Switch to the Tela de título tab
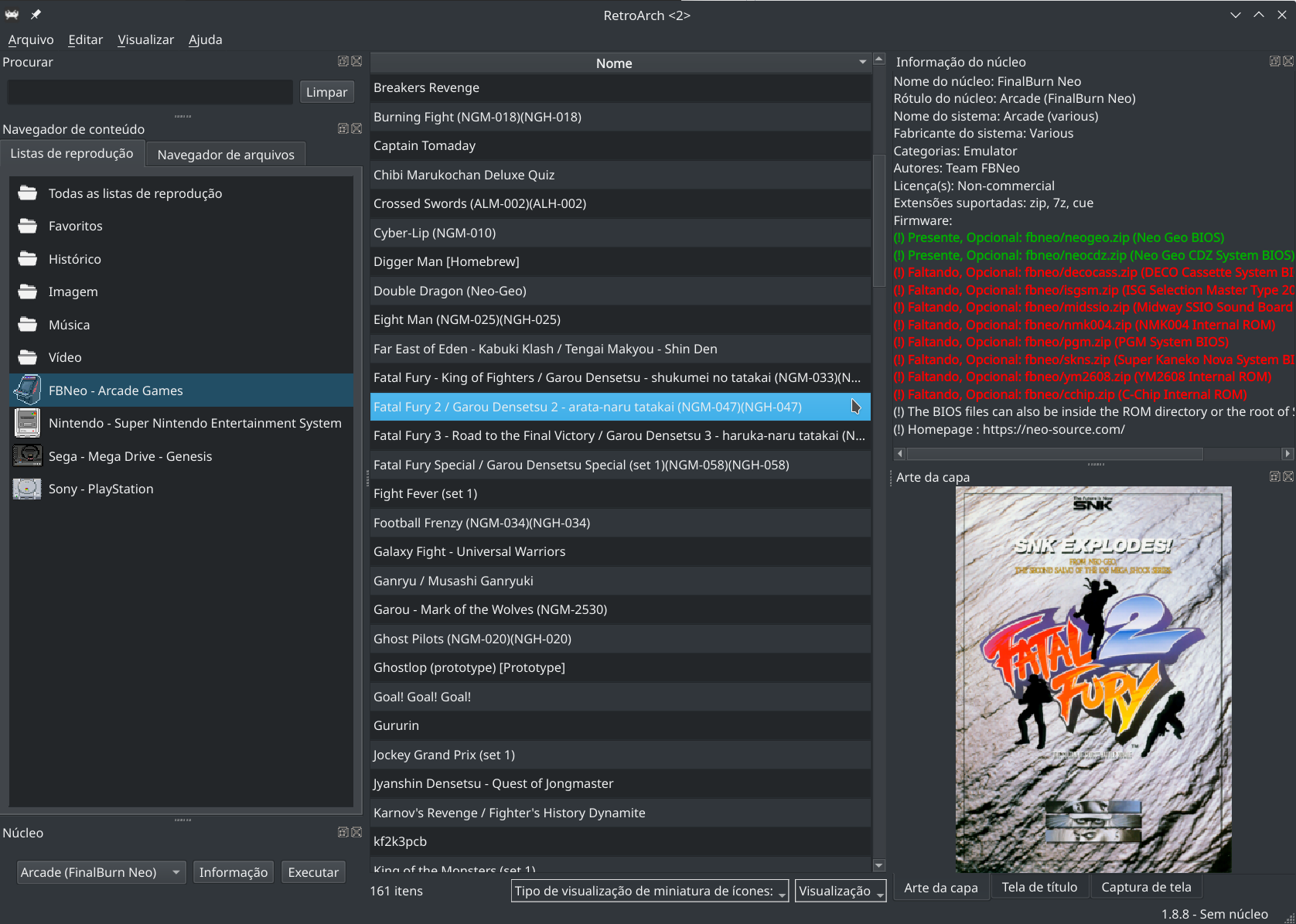 tap(1040, 886)
